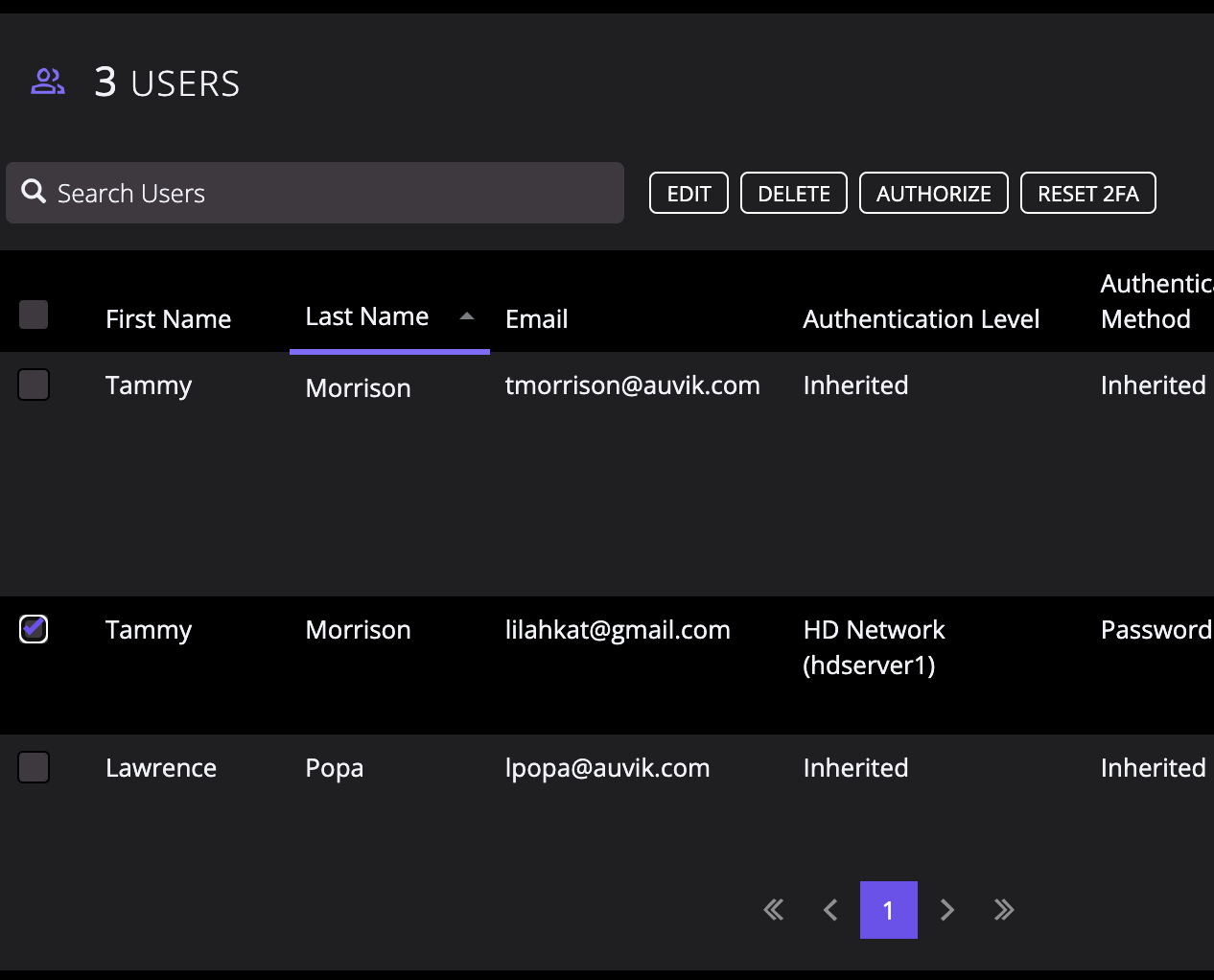Click Morrison in the lilahkat@gmail.com row
Image resolution: width=1214 pixels, height=980 pixels.
click(x=358, y=630)
